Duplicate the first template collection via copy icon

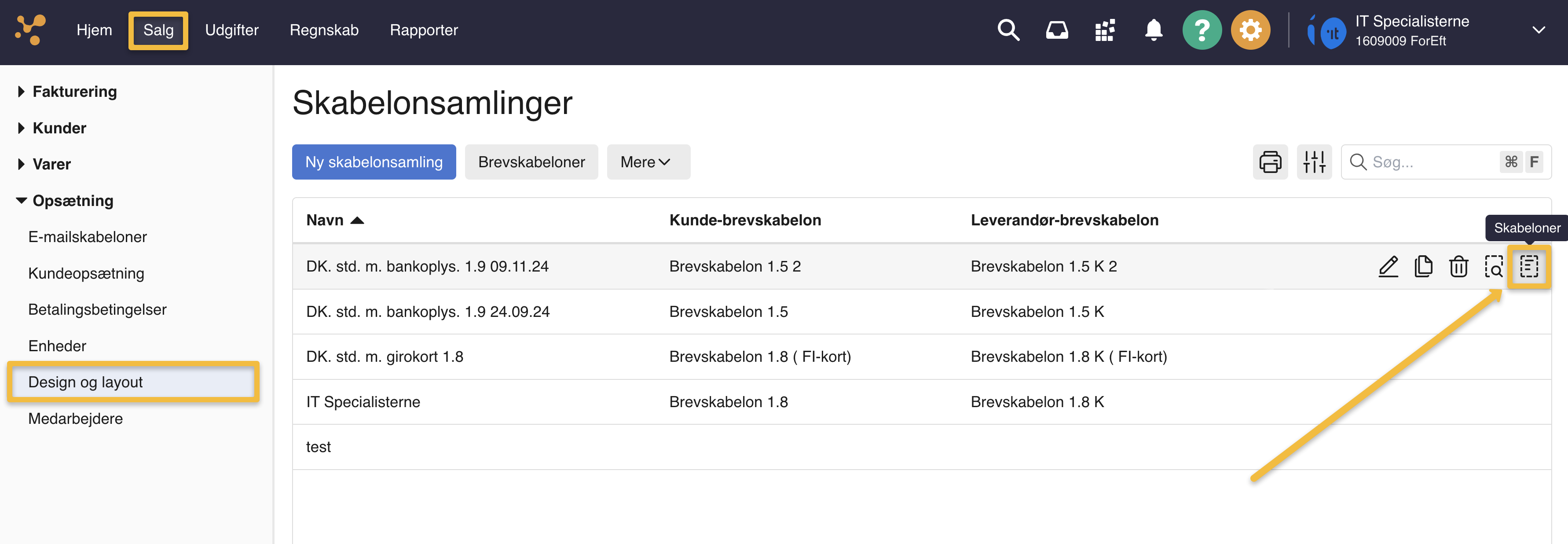coord(1424,266)
